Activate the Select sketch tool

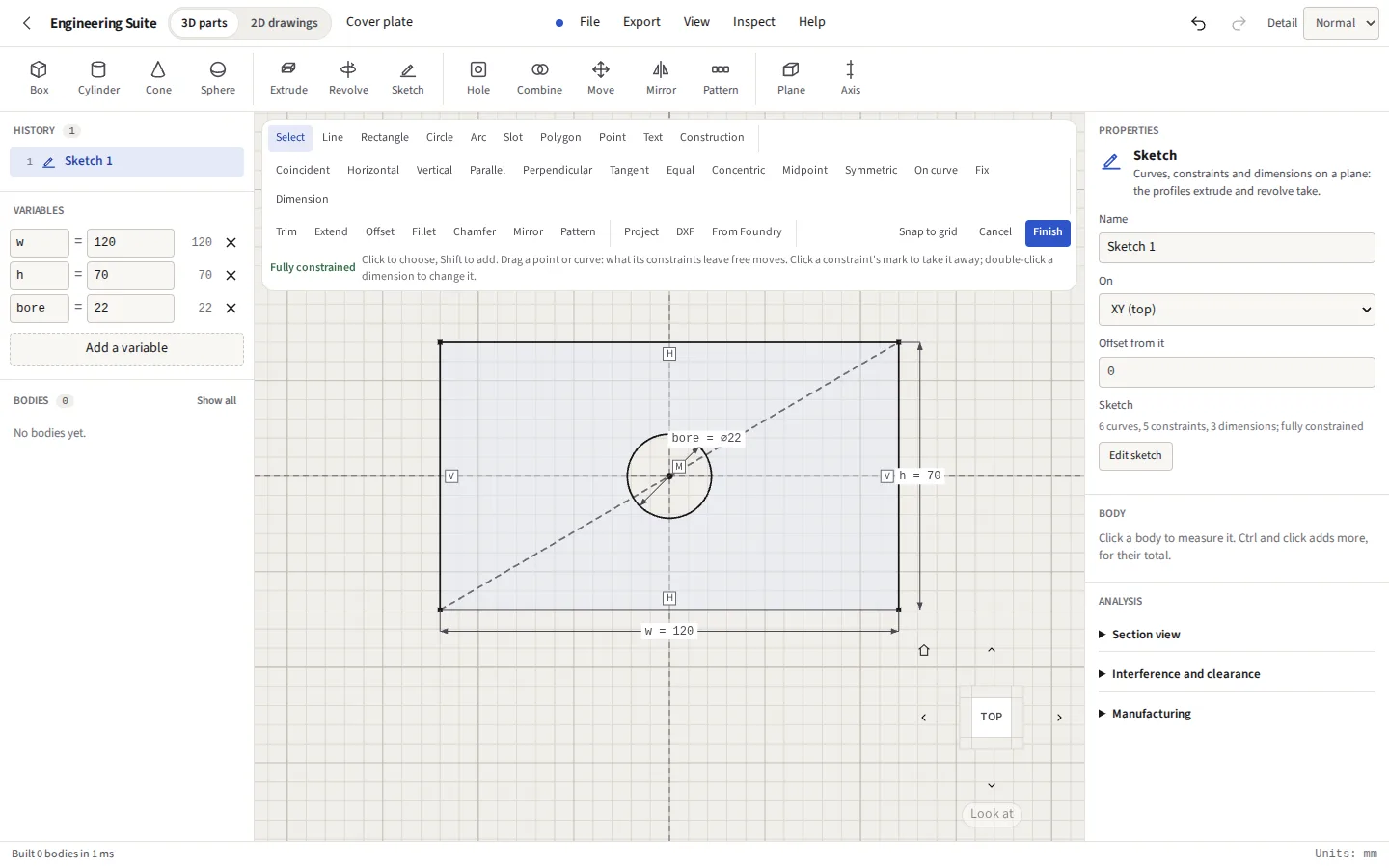[290, 138]
